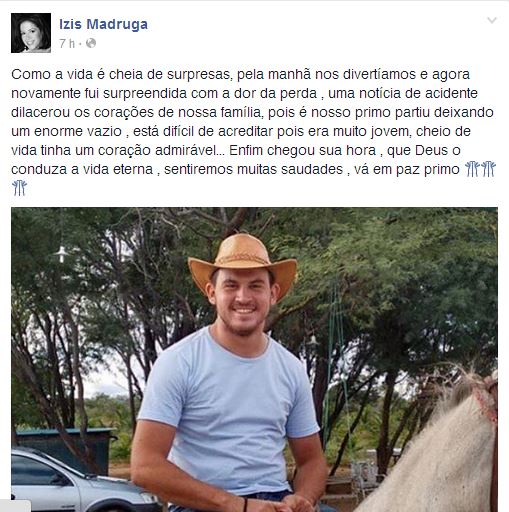Click the globe public privacy icon
Viewport: 509px width, 512px height.
click(91, 43)
